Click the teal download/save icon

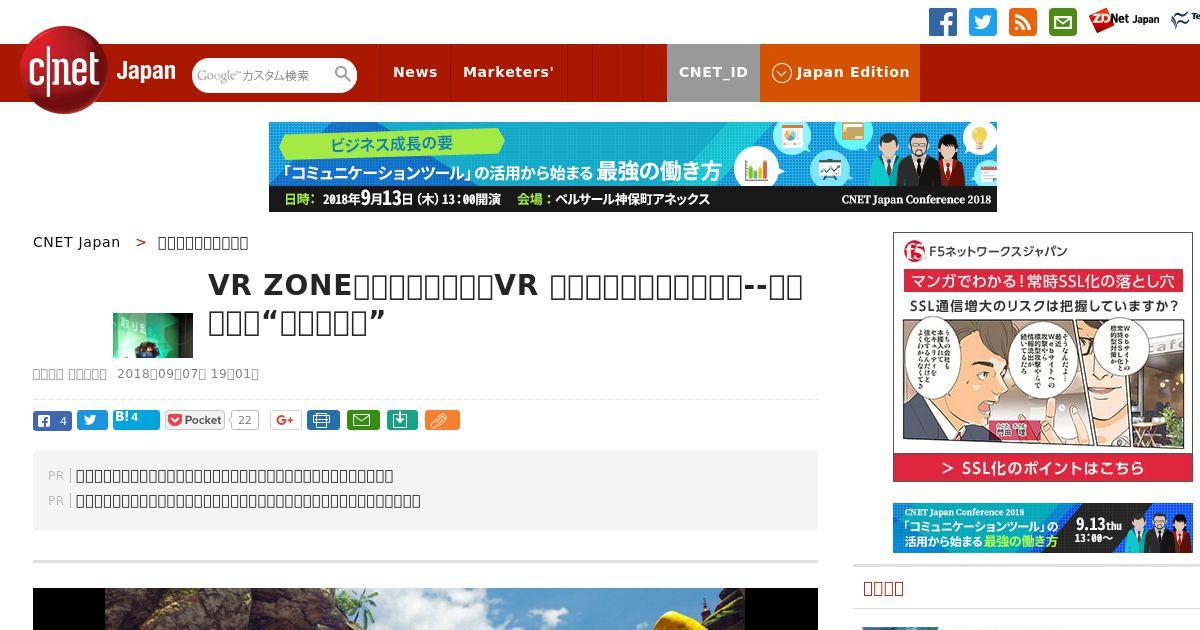[401, 421]
